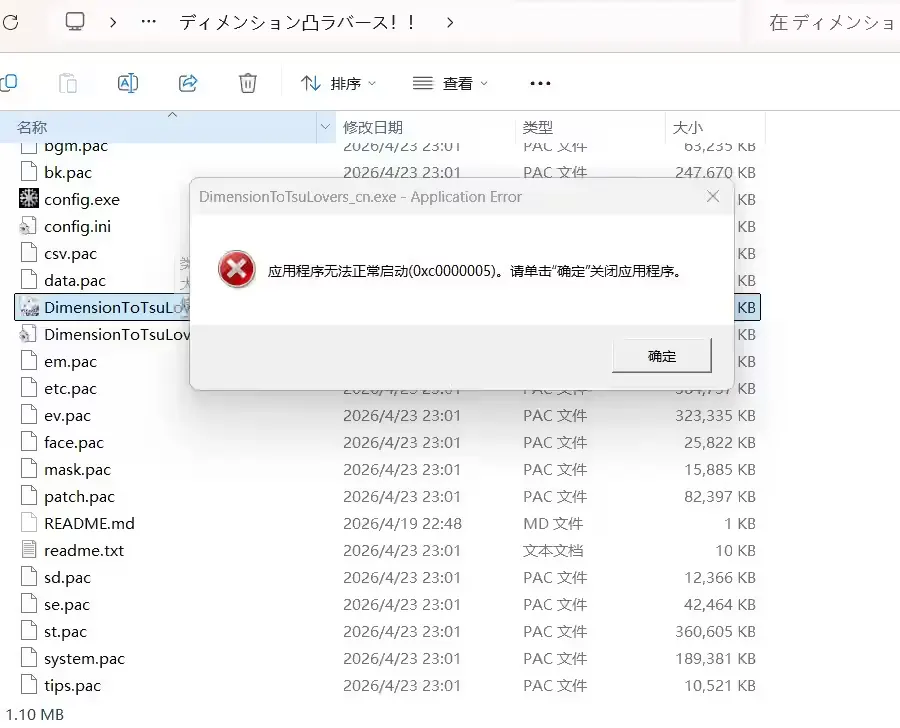Select config.exe file icon
This screenshot has height=728, width=900.
tap(29, 199)
